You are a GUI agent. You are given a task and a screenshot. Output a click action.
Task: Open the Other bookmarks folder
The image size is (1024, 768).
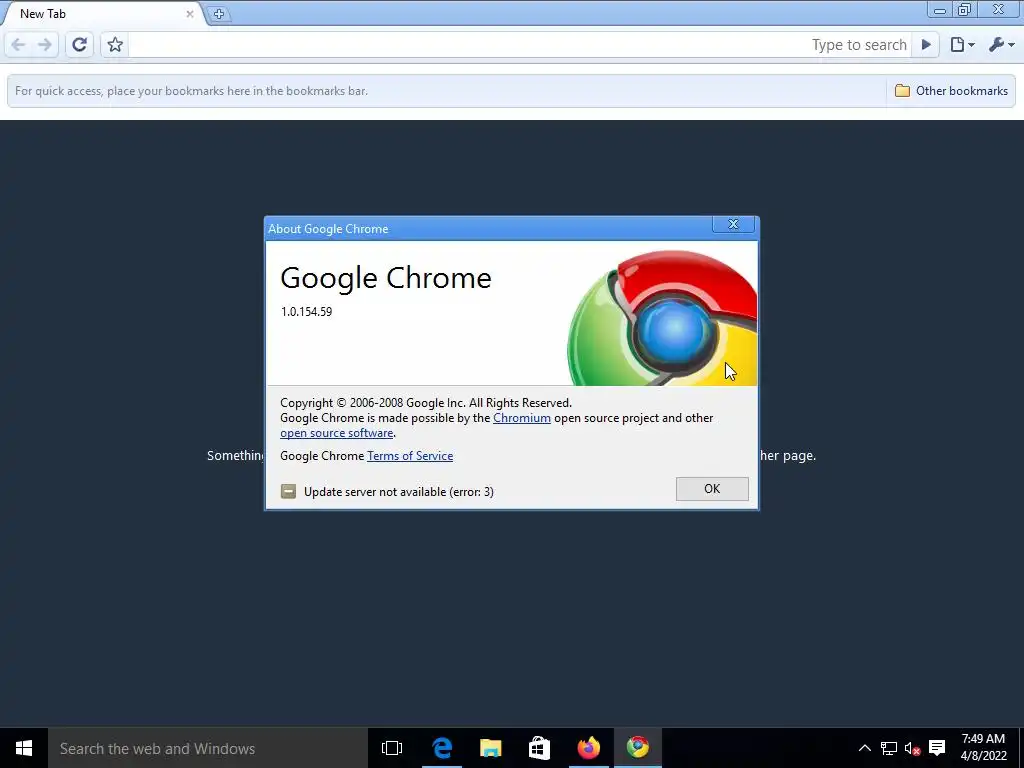951,91
